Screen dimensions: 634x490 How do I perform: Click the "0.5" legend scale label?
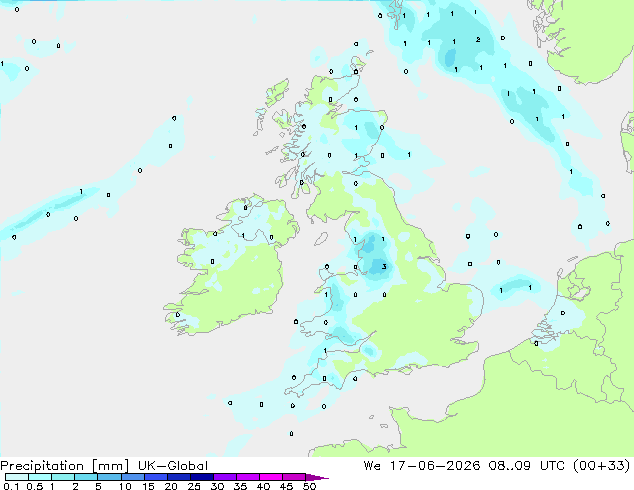click(x=35, y=486)
